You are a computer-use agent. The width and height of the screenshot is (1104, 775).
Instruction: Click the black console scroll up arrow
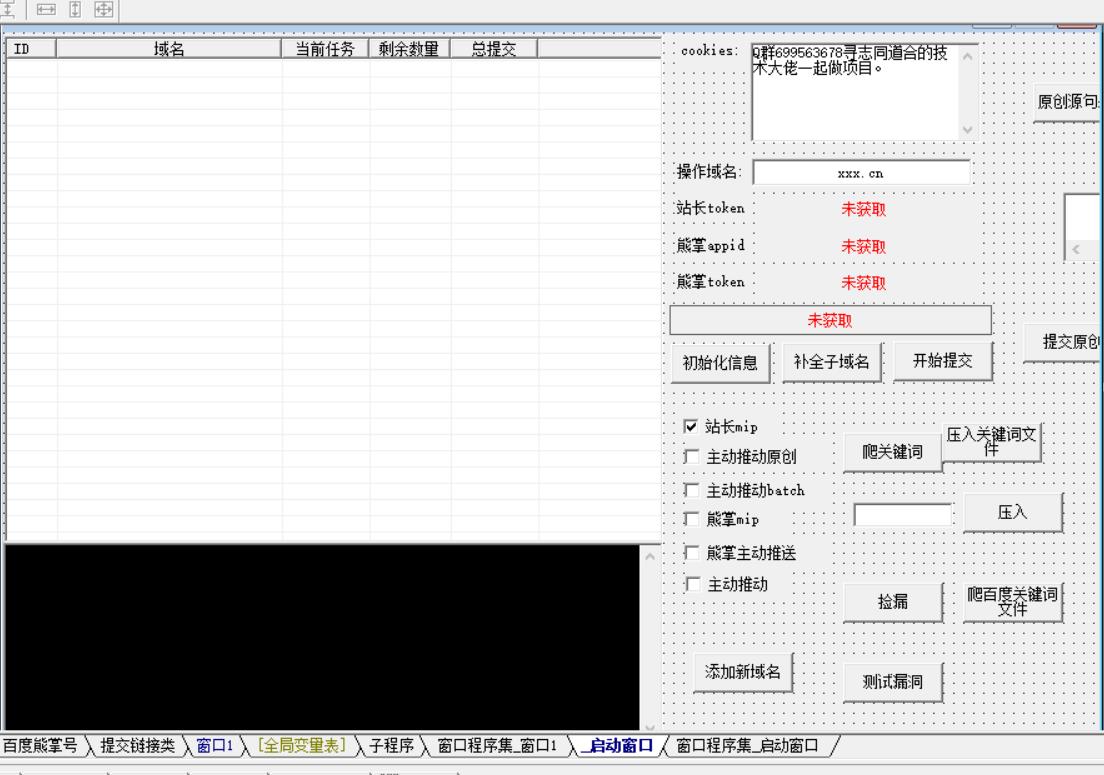point(650,556)
